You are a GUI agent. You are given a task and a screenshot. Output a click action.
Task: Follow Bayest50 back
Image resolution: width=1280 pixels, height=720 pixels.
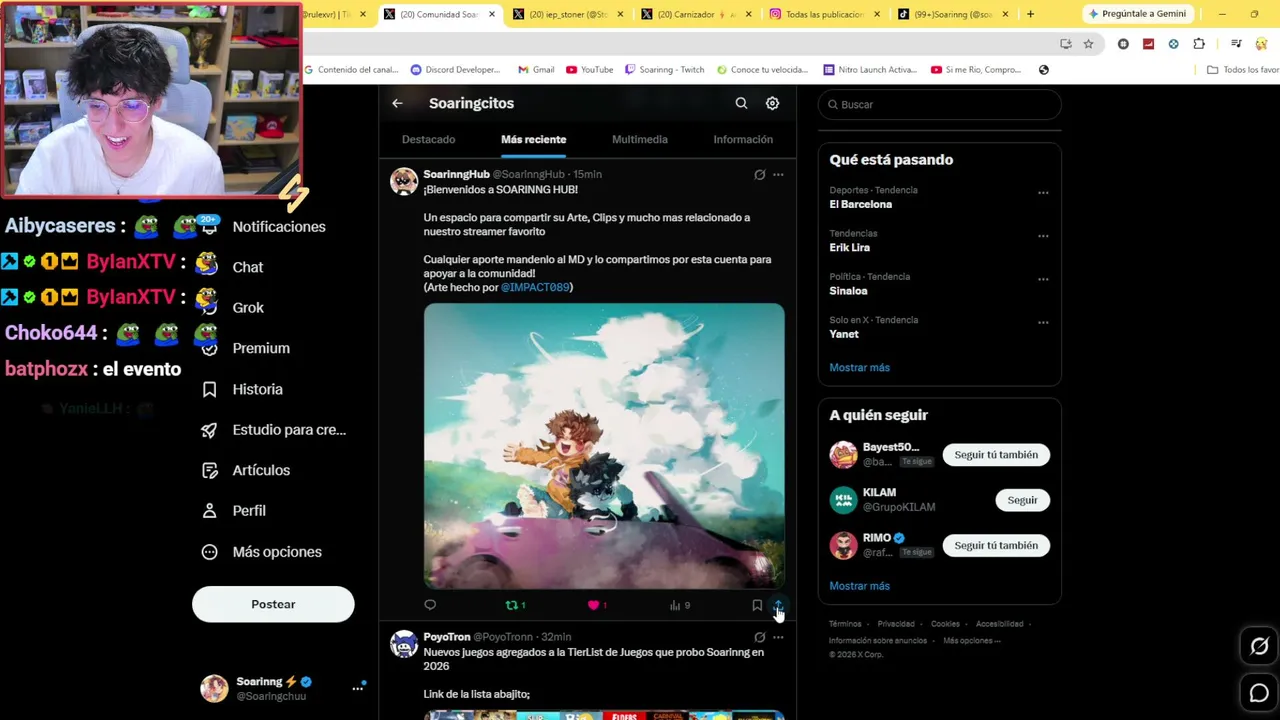click(996, 455)
